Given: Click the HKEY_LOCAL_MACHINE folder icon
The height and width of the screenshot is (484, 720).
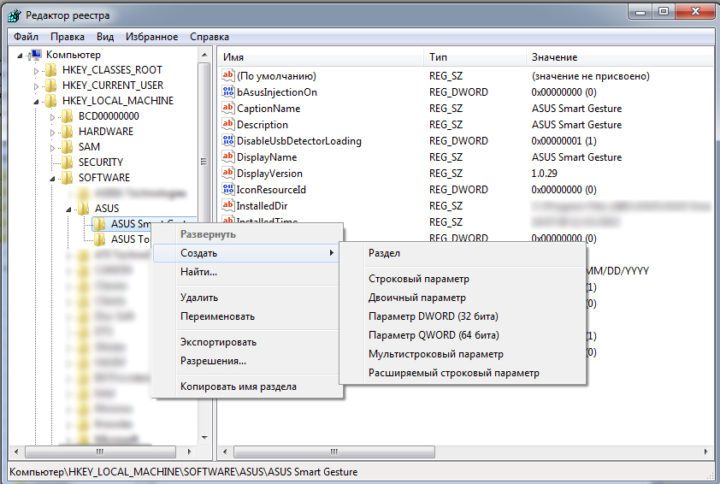Looking at the screenshot, I should (x=51, y=101).
